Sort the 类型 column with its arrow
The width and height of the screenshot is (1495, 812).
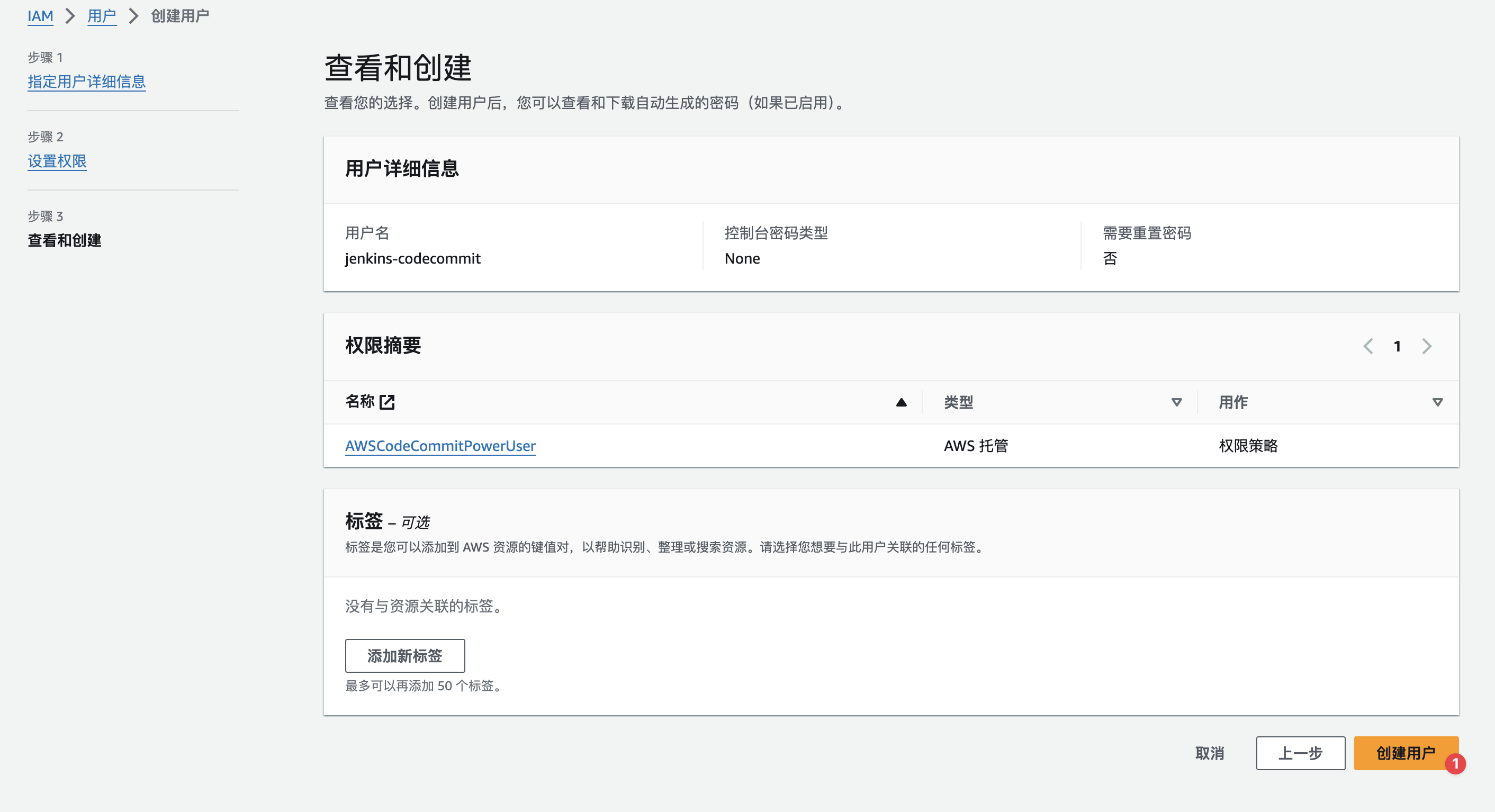tap(1176, 402)
